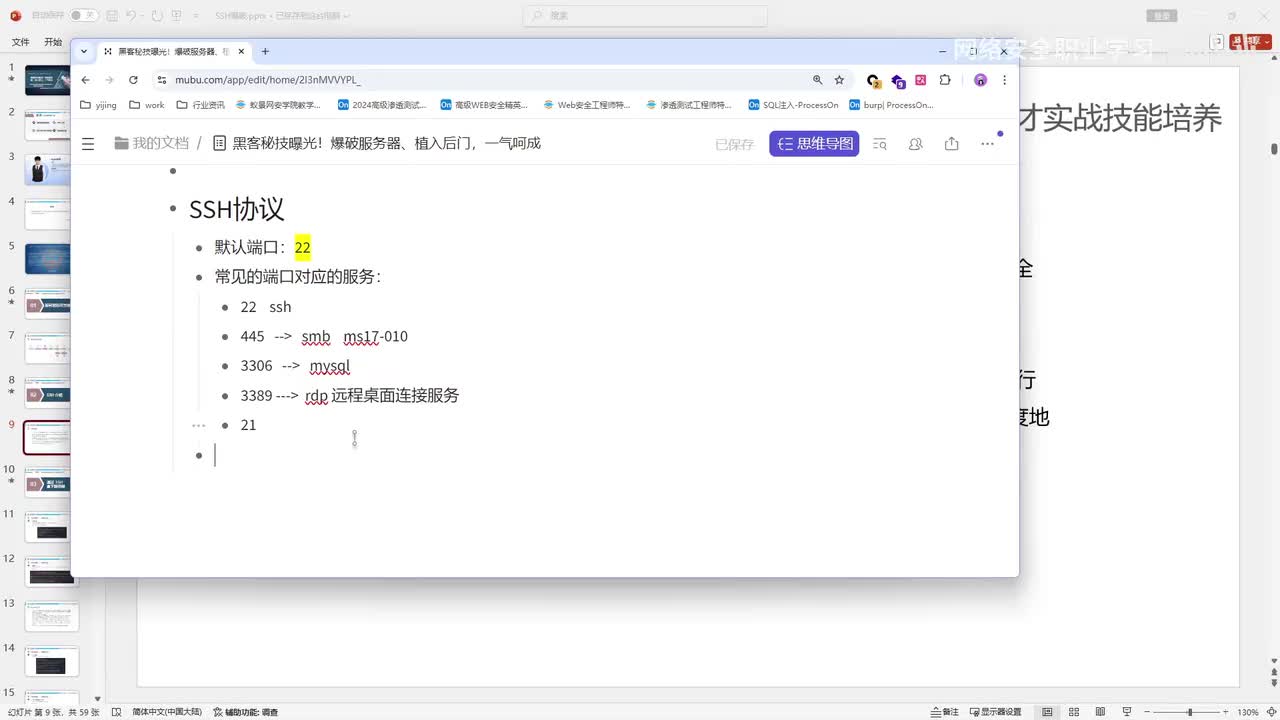1280x720 pixels.
Task: Open the 敖晨网安学院教学 bookmark
Action: click(278, 105)
